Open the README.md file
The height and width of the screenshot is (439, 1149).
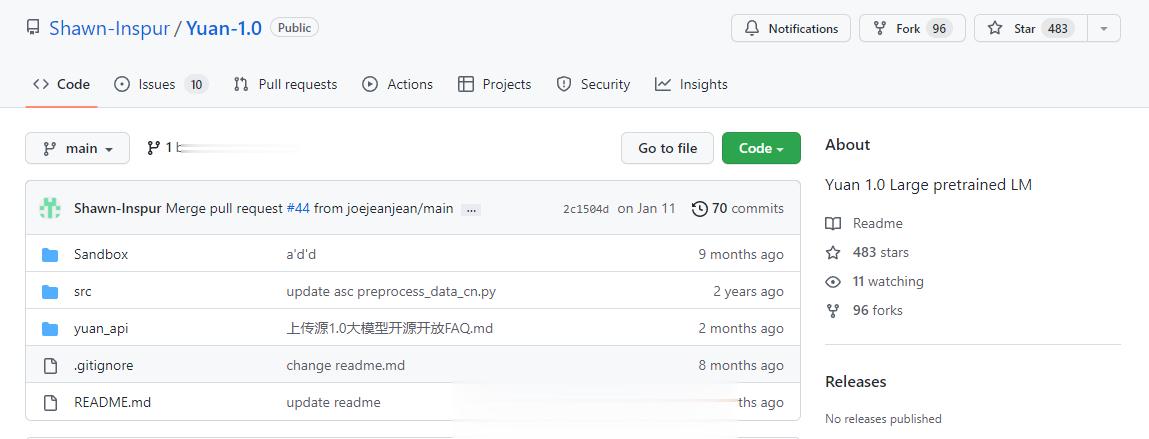(112, 402)
